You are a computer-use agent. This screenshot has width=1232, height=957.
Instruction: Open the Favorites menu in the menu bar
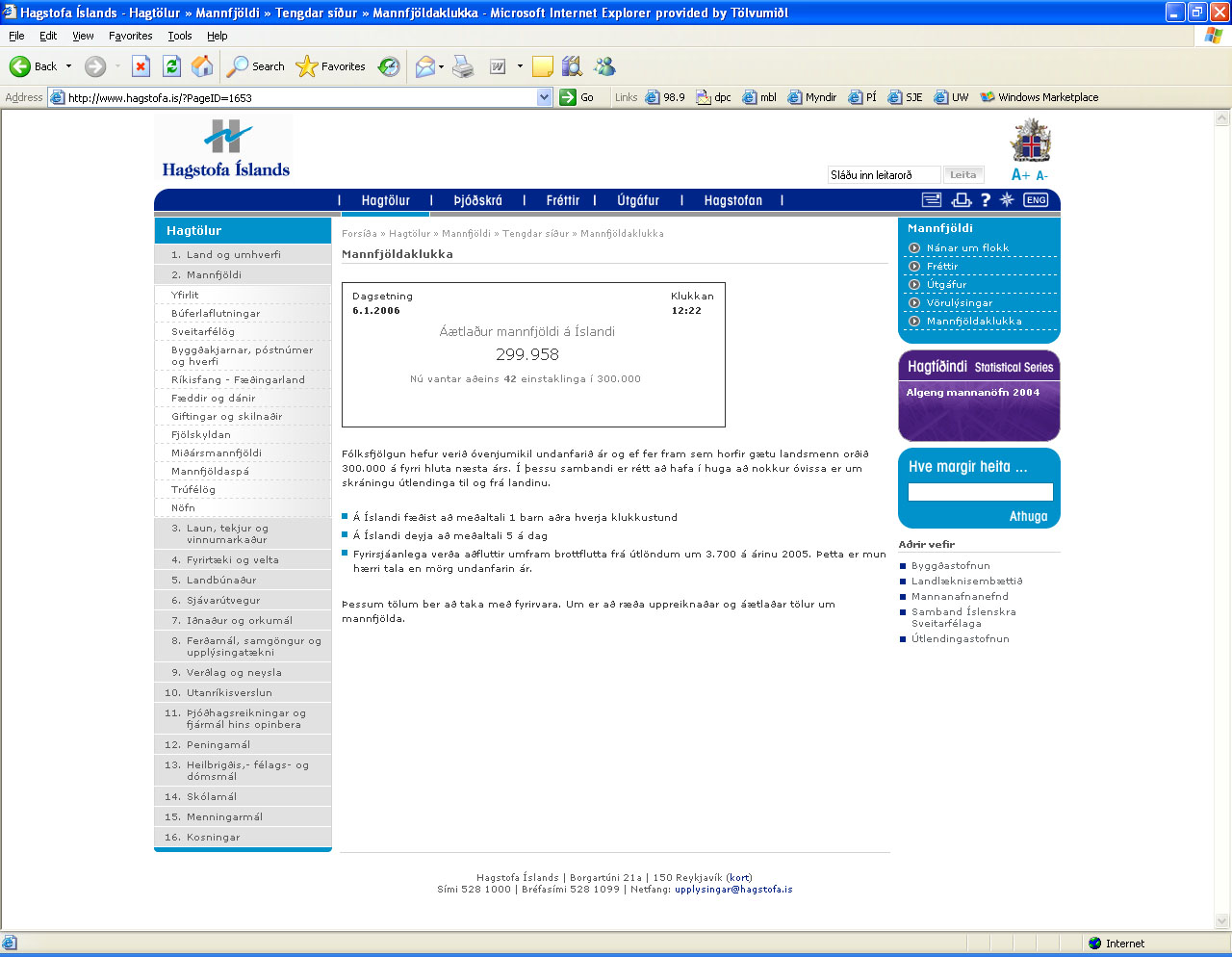(x=130, y=36)
